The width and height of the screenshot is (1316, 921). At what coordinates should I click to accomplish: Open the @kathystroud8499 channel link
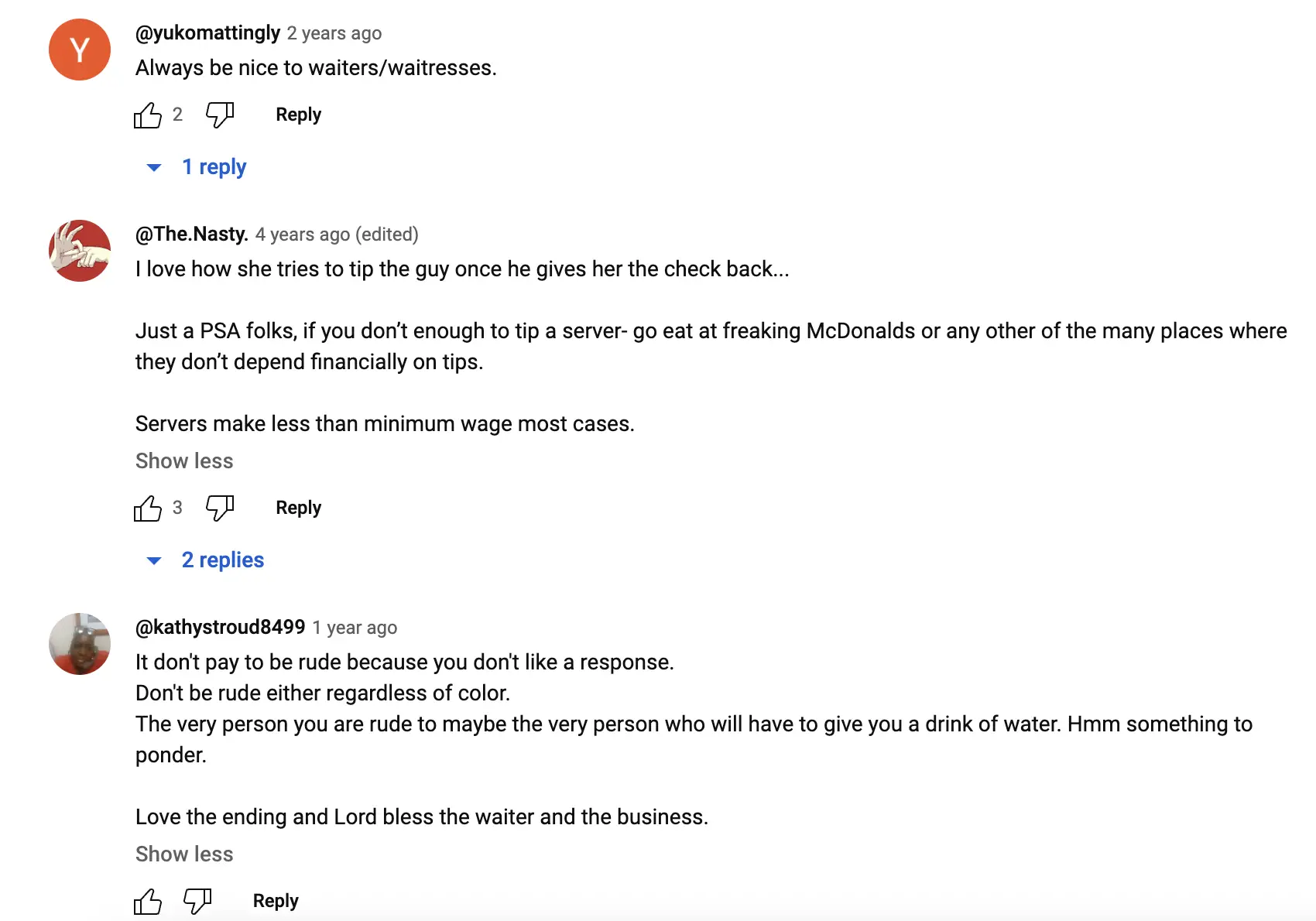coord(221,628)
